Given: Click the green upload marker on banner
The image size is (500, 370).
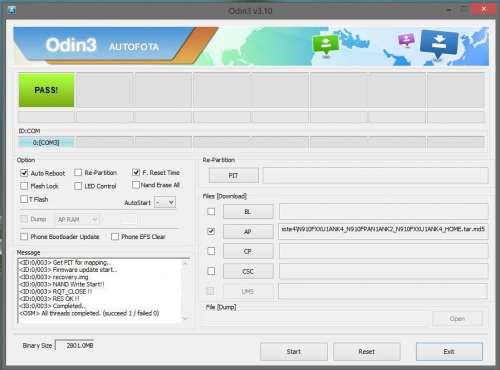Looking at the screenshot, I should click(325, 45).
